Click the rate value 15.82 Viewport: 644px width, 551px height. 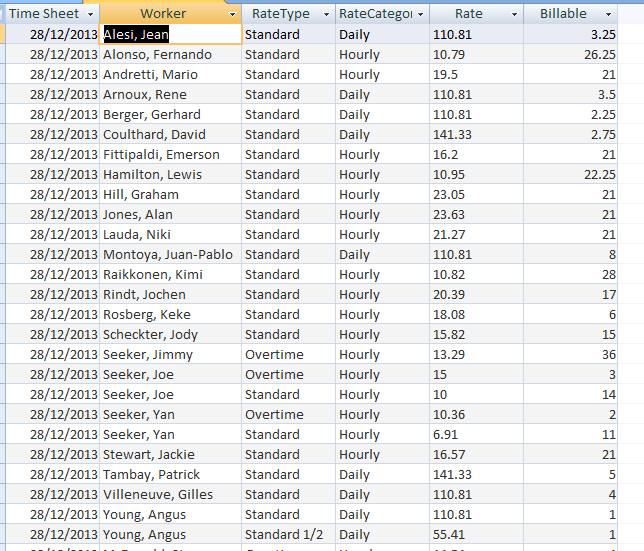point(476,334)
